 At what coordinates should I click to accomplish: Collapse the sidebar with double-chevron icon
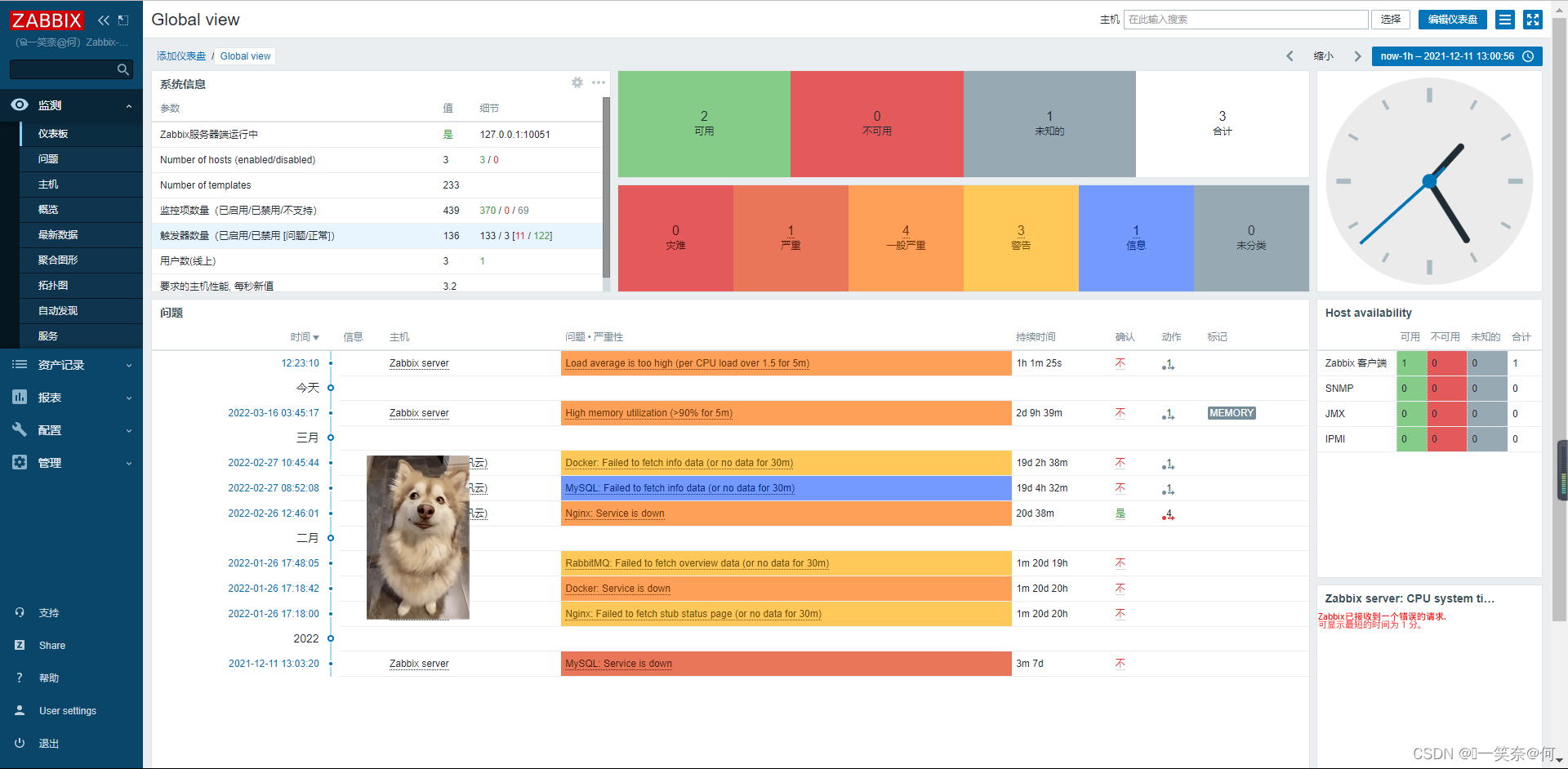click(103, 20)
